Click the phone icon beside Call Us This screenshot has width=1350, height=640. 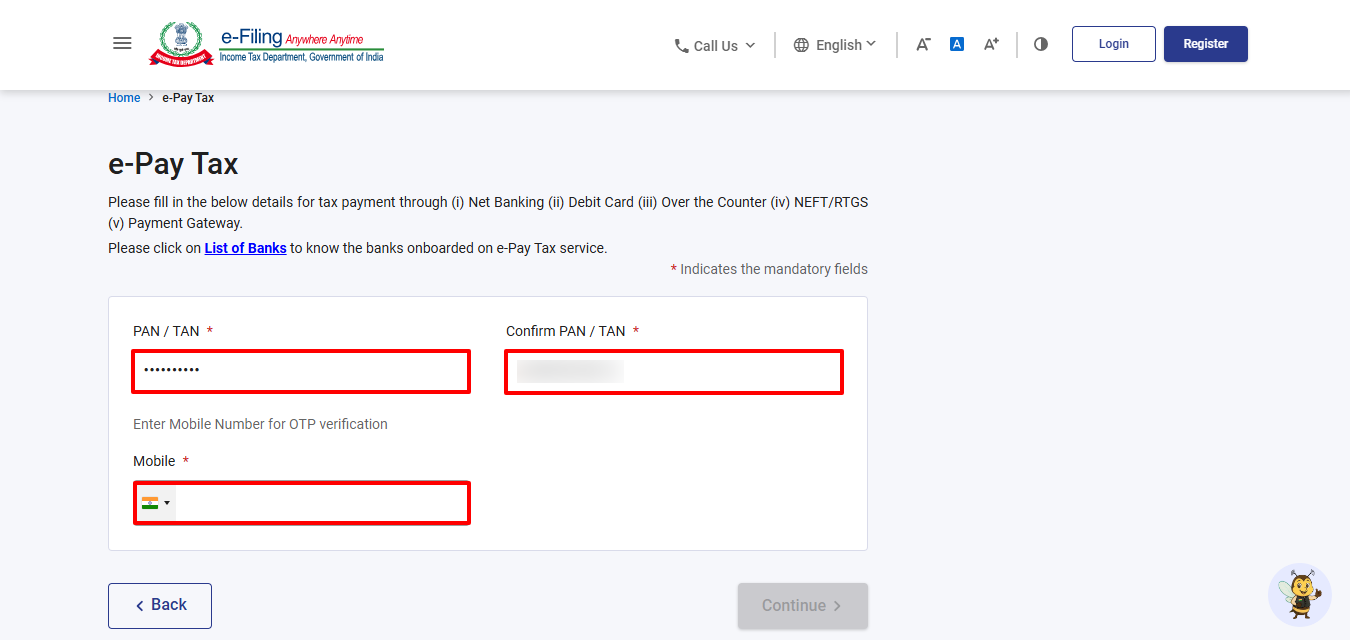[682, 46]
